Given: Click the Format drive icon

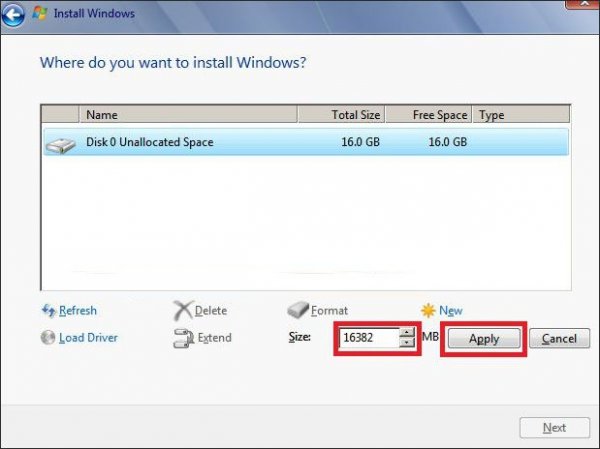Looking at the screenshot, I should pos(298,311).
